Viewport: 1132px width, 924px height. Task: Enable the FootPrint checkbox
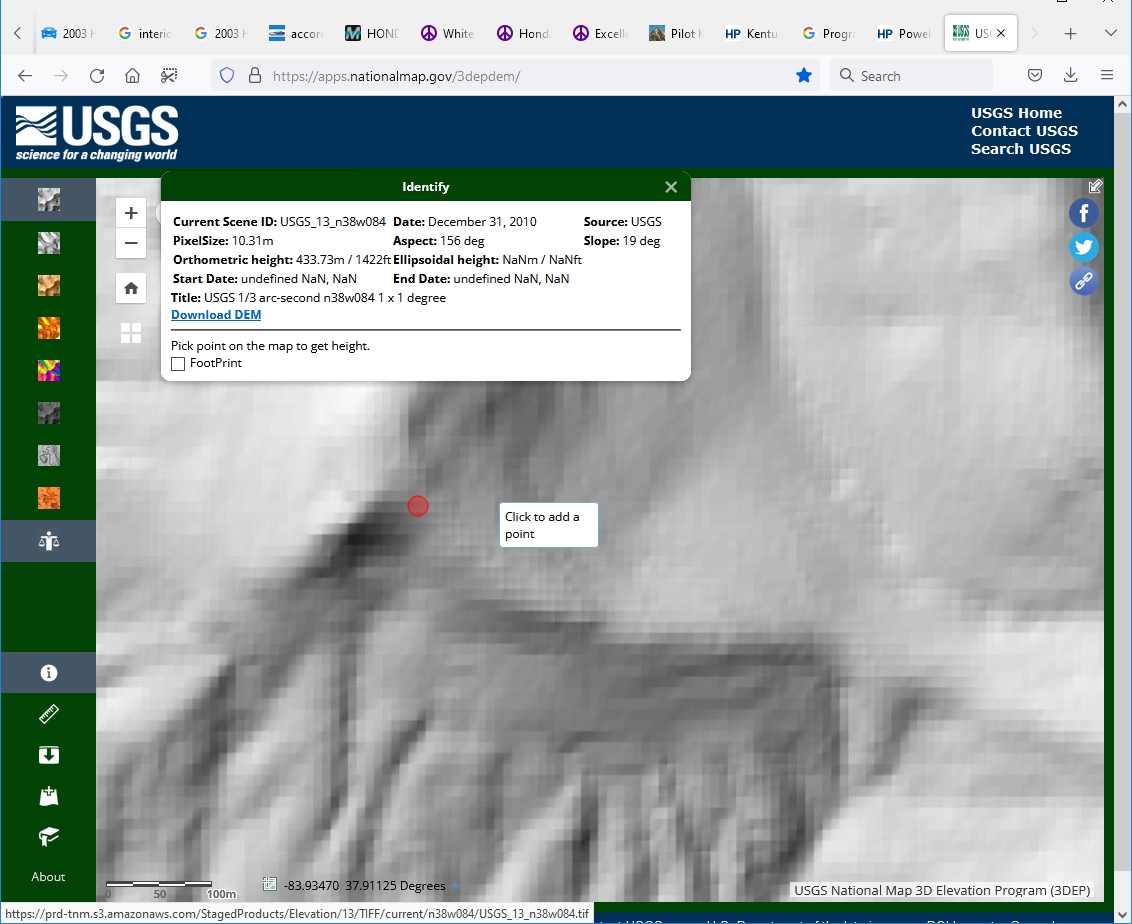[178, 364]
